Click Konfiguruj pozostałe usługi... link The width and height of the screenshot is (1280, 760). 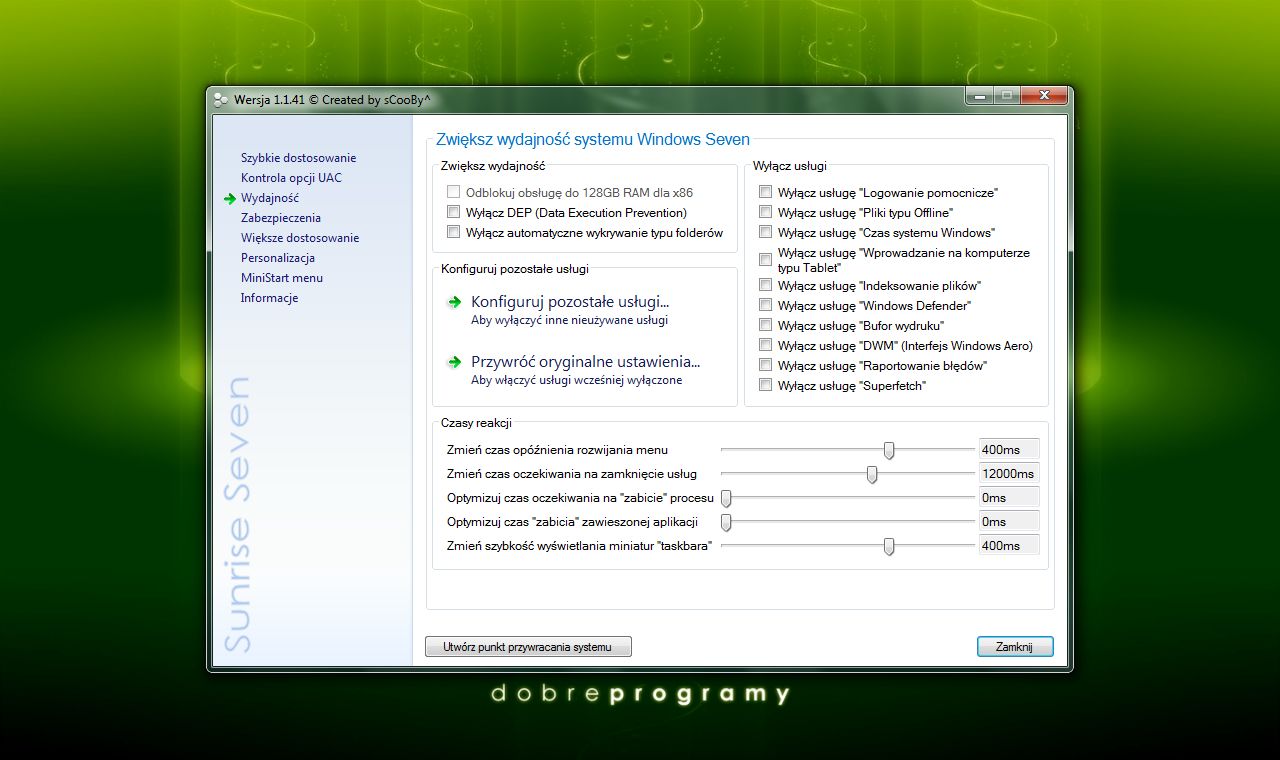570,302
